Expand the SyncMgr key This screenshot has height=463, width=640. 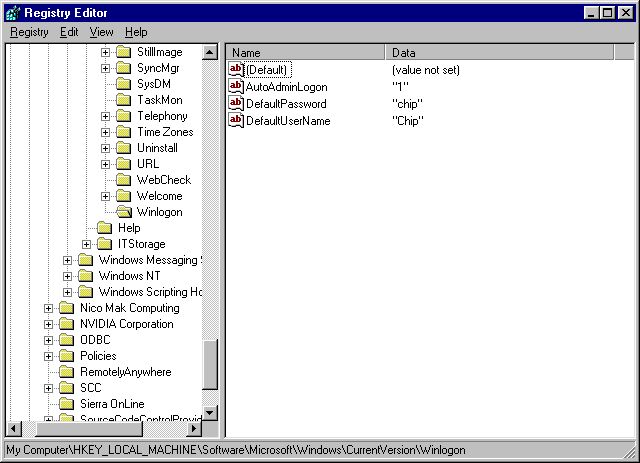tap(105, 69)
